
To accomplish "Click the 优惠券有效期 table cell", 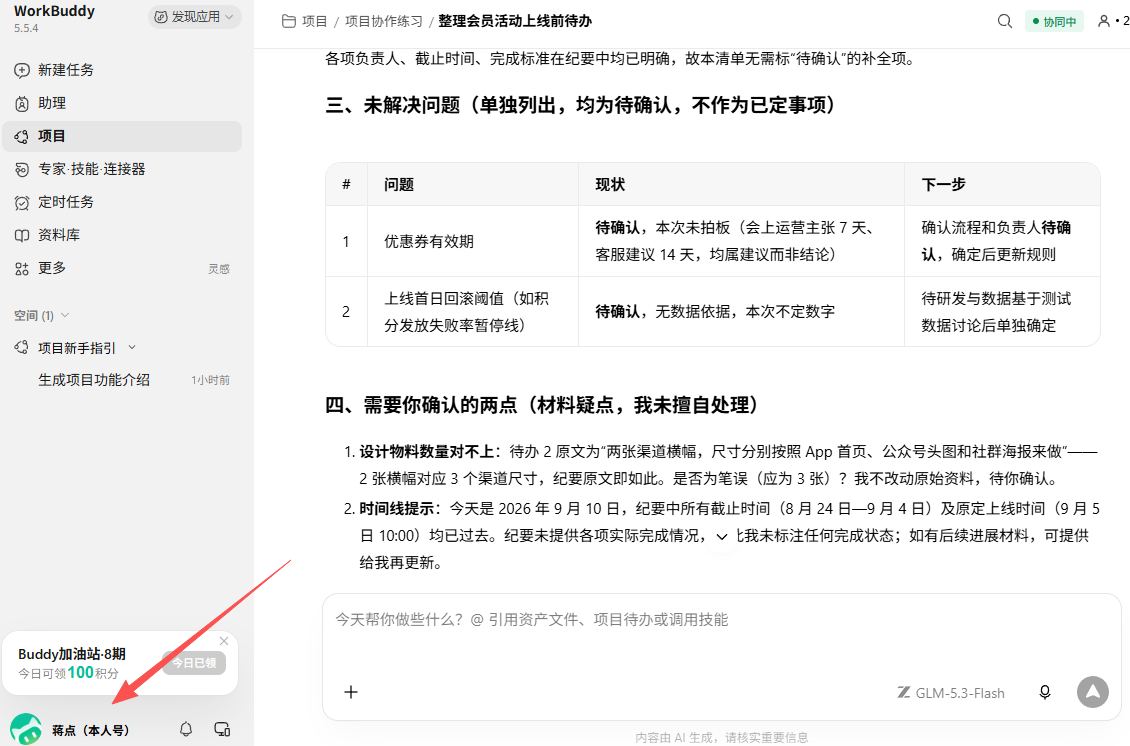I will click(473, 241).
